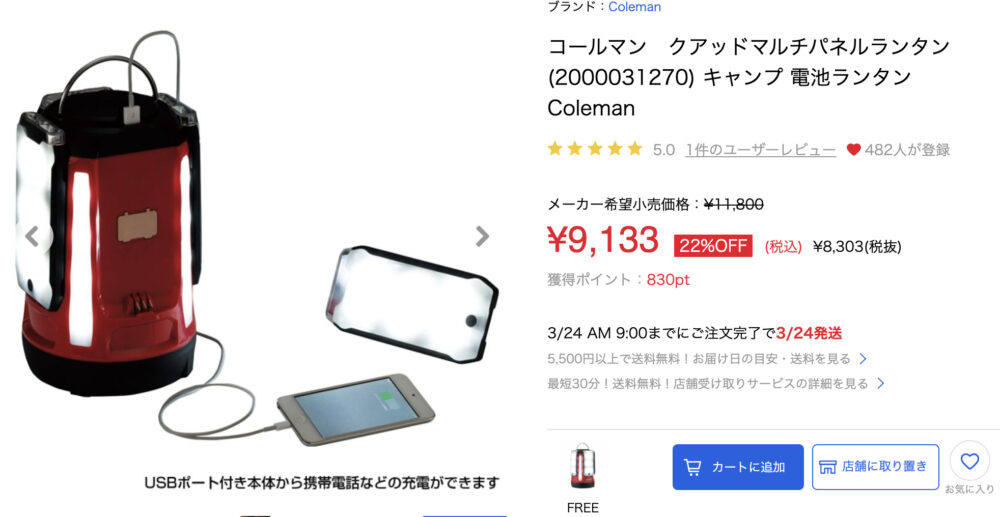Screen dimensions: 1000x517
Task: Click the cart icon in add-to-cart button
Action: pos(692,467)
